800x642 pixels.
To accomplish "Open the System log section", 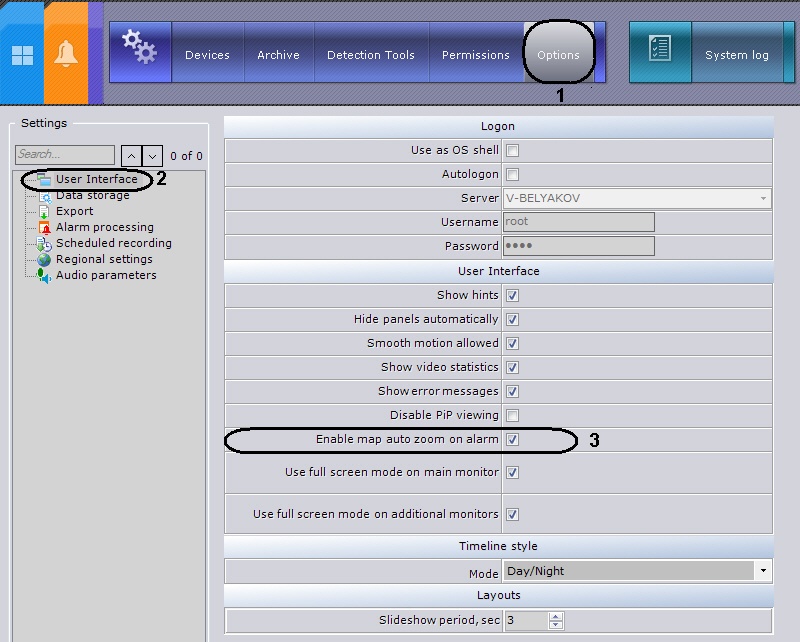I will [x=737, y=55].
